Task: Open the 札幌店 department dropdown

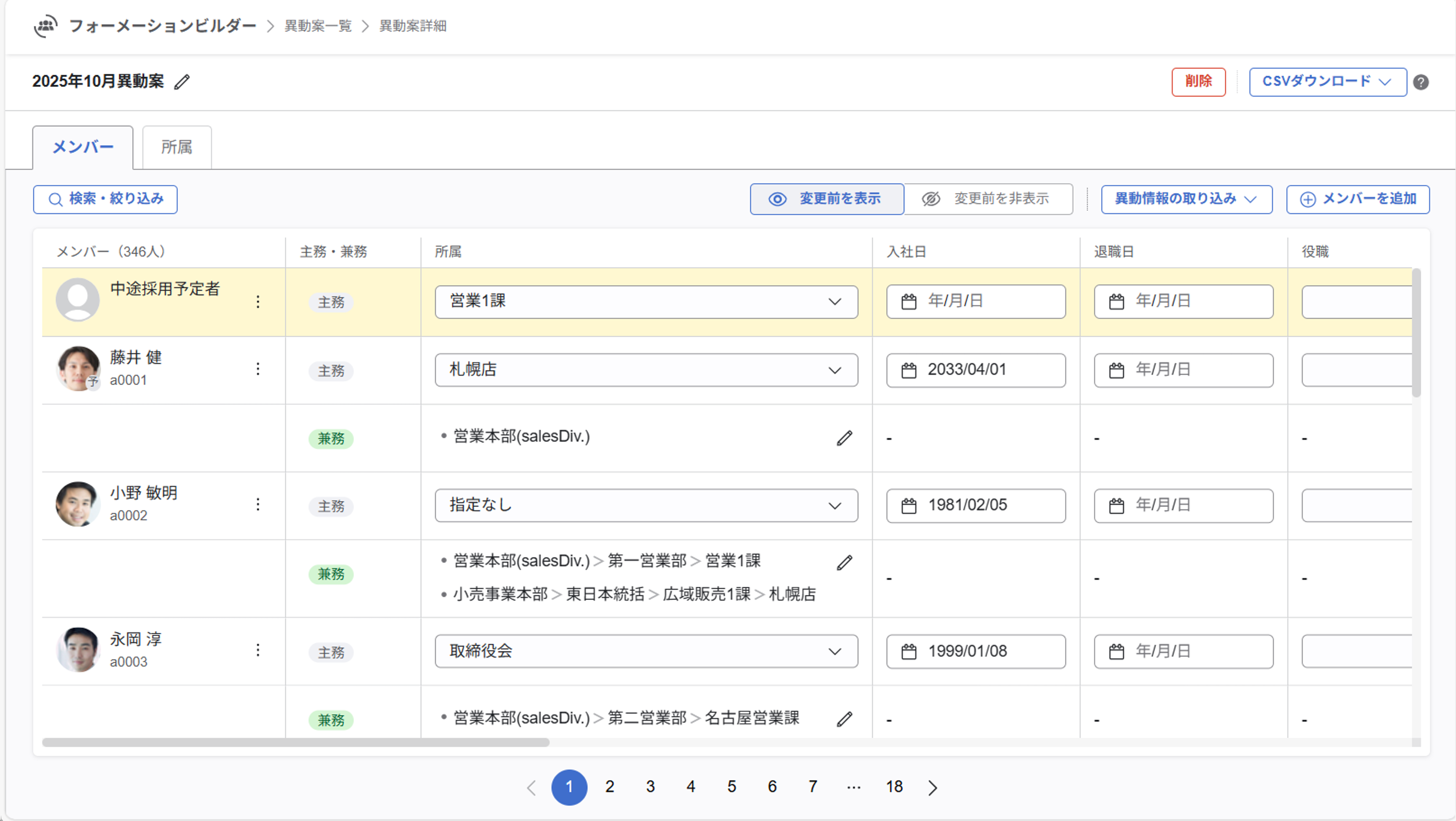Action: pyautogui.click(x=645, y=370)
